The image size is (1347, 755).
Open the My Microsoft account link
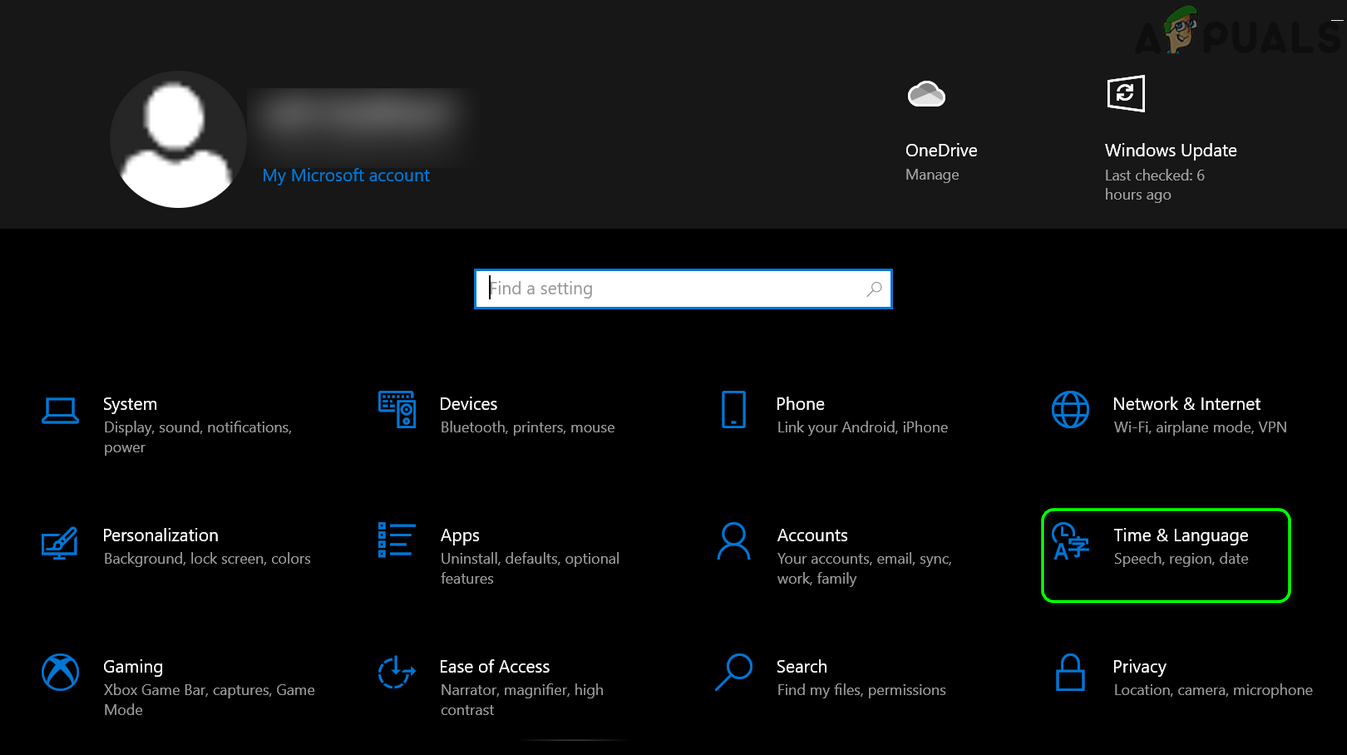click(x=346, y=175)
